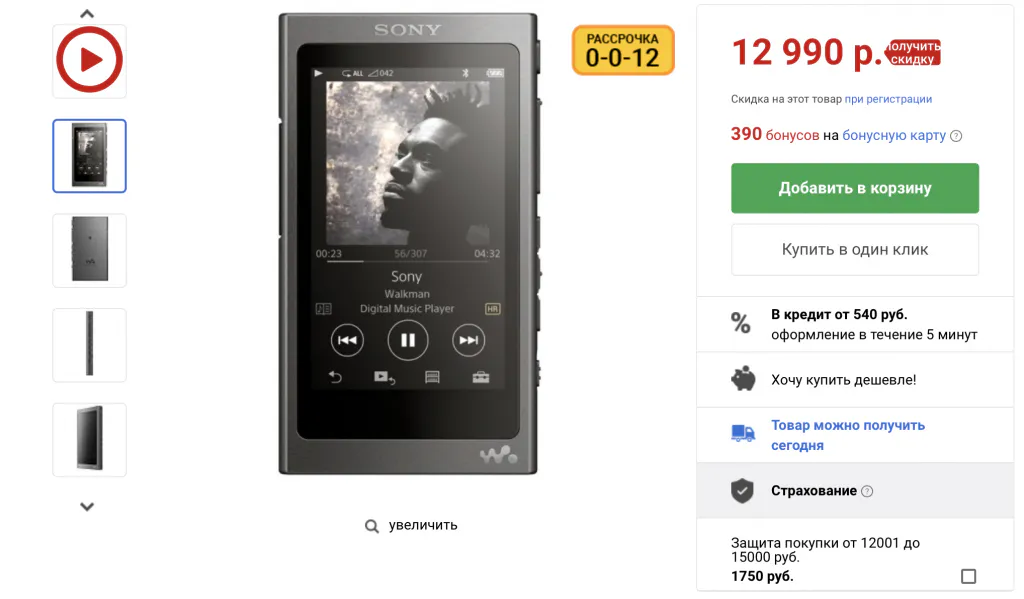The width and height of the screenshot is (1024, 599).
Task: Click the insurance info question icon
Action: click(x=867, y=491)
